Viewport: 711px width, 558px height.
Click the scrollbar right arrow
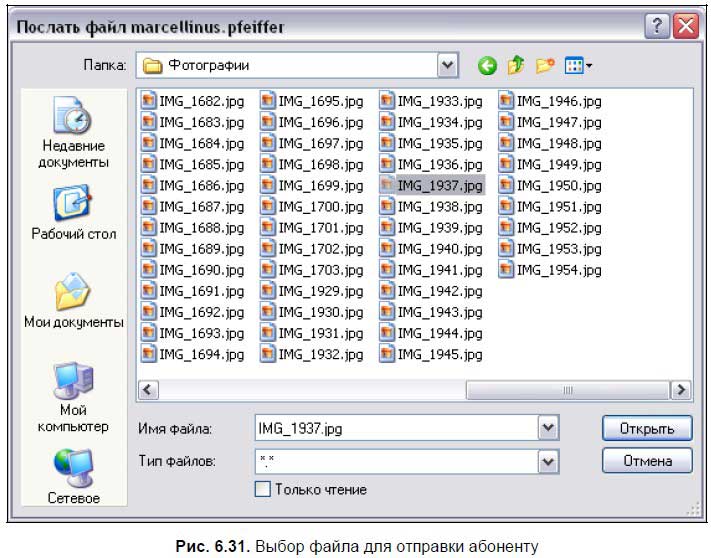click(682, 390)
